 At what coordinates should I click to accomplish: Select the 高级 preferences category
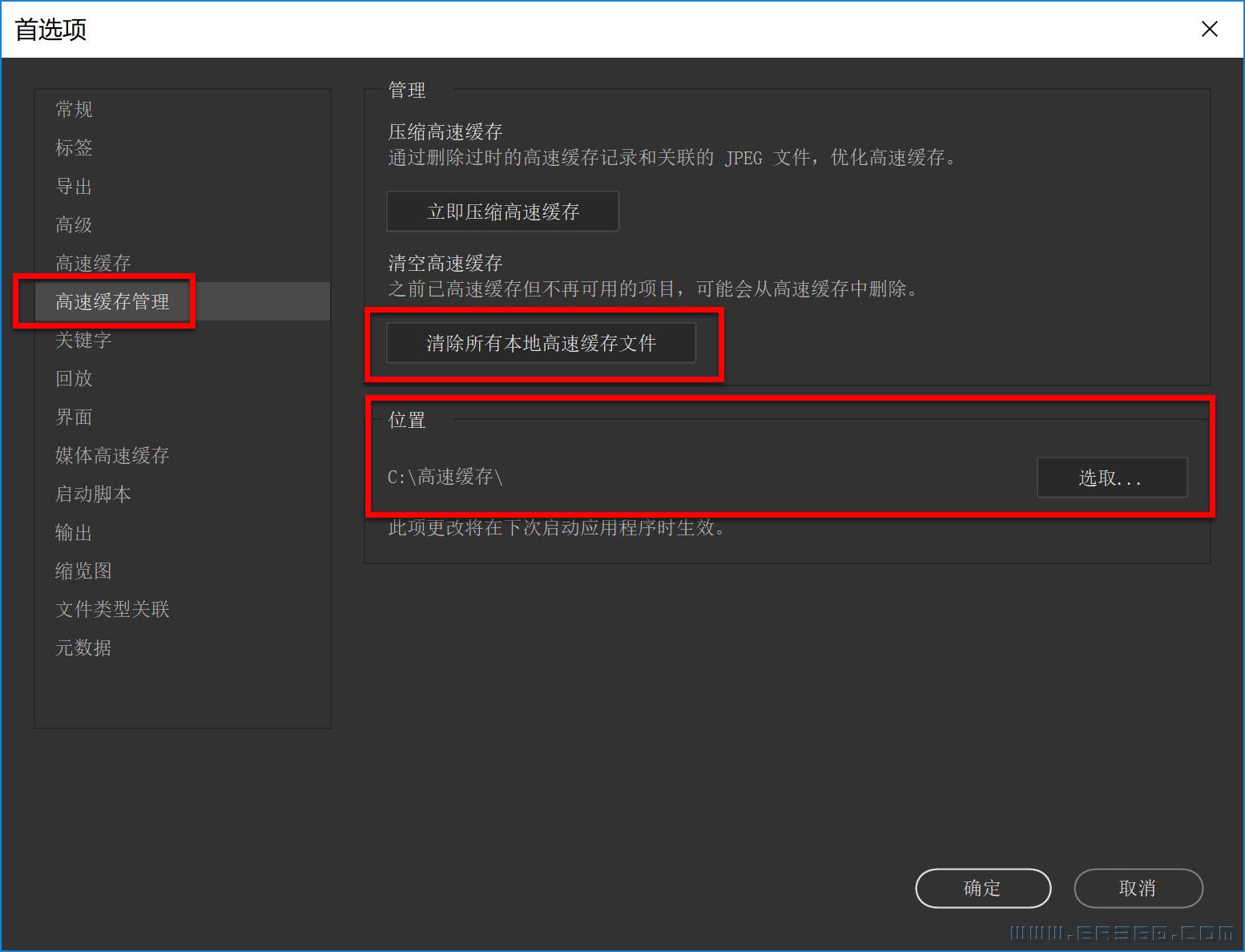coord(74,224)
